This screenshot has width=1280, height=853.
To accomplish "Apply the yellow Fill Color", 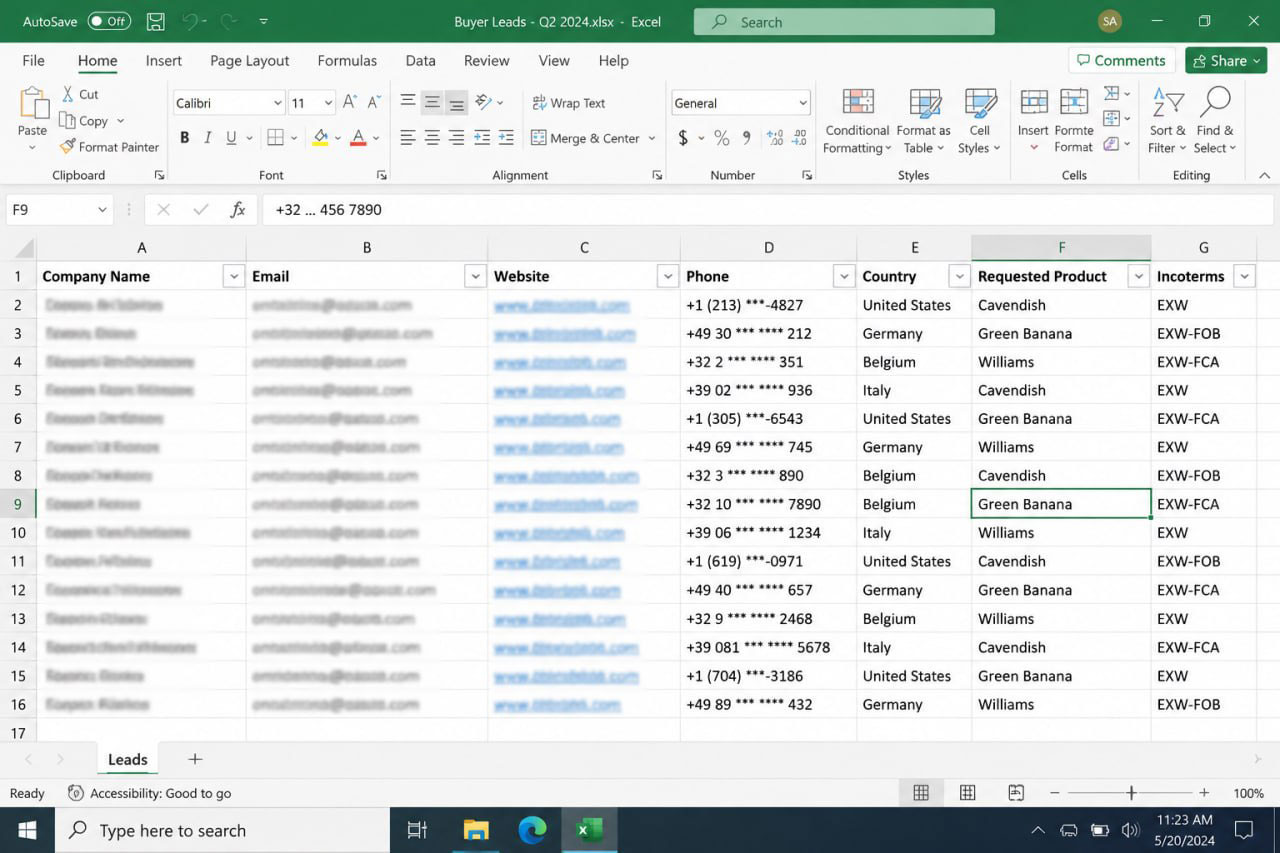I will [321, 138].
